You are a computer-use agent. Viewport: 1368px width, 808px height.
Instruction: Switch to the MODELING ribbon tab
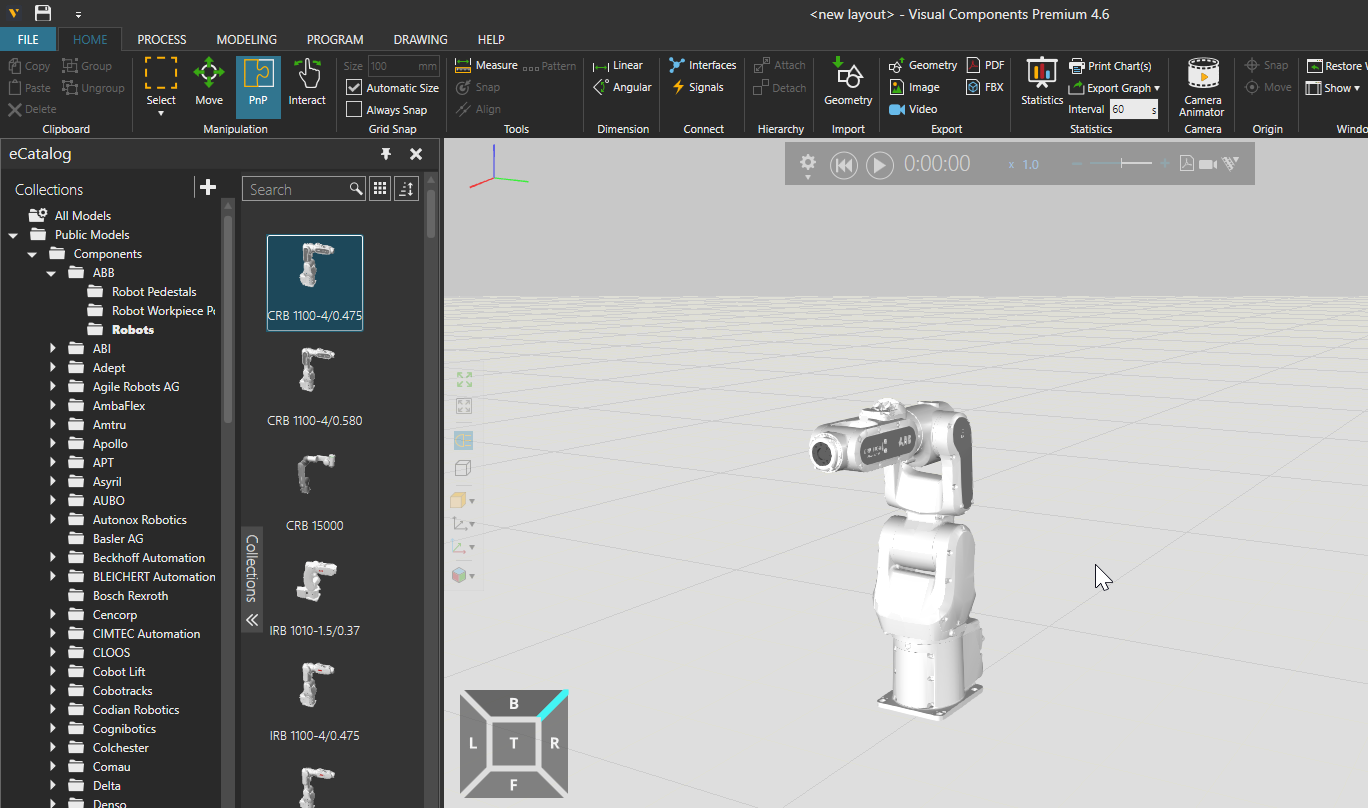tap(246, 40)
